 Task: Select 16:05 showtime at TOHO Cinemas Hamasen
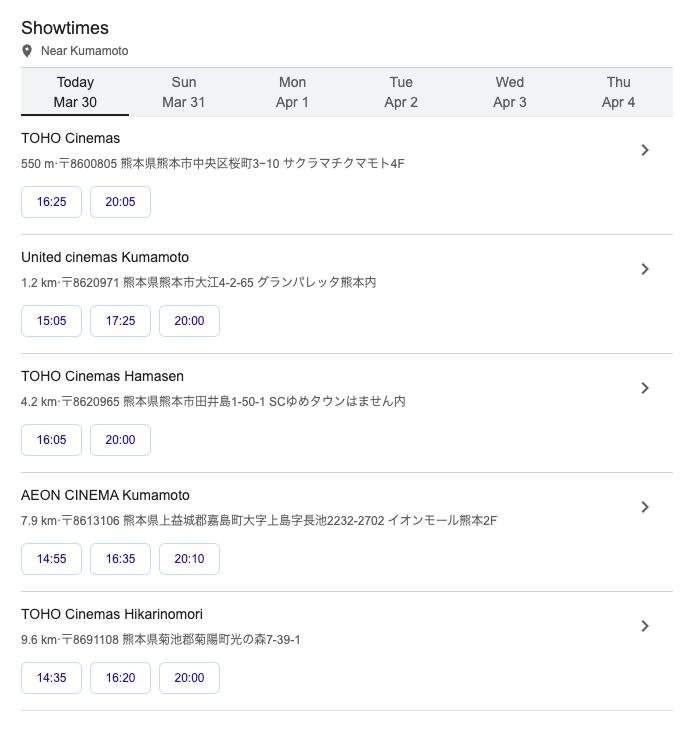[x=51, y=440]
